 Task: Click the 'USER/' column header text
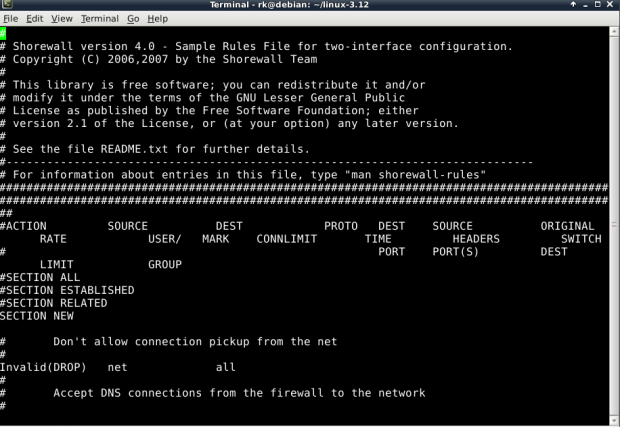click(x=164, y=239)
